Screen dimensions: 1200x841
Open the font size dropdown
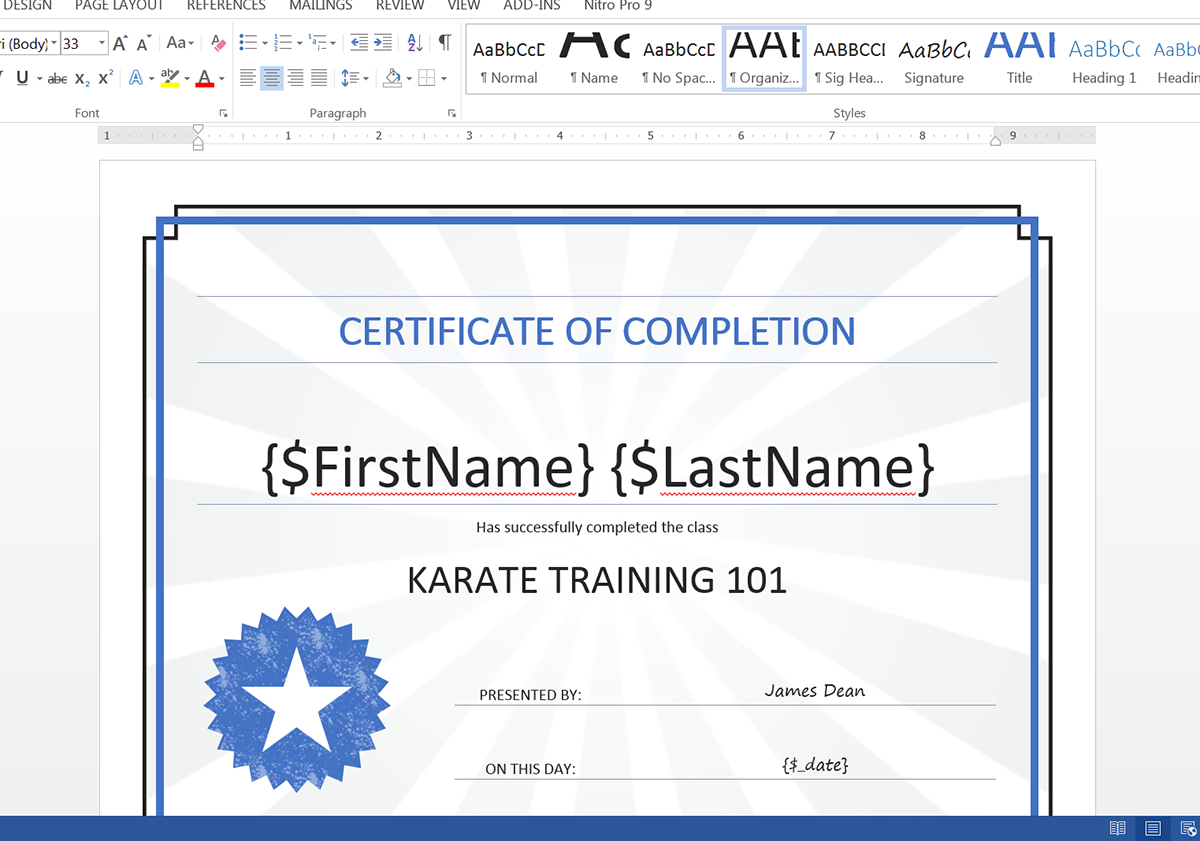point(102,43)
